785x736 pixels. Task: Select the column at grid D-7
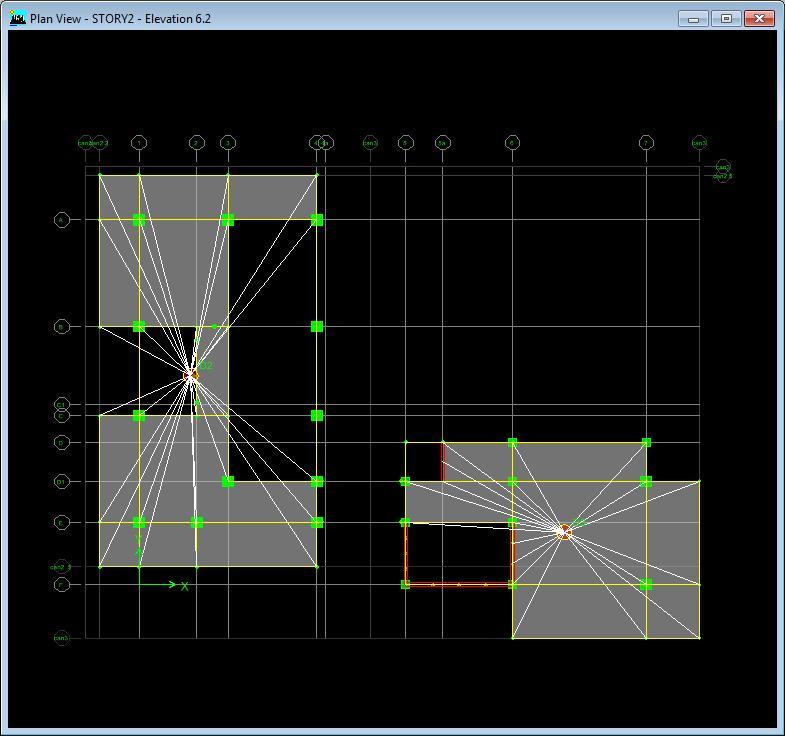coord(646,443)
